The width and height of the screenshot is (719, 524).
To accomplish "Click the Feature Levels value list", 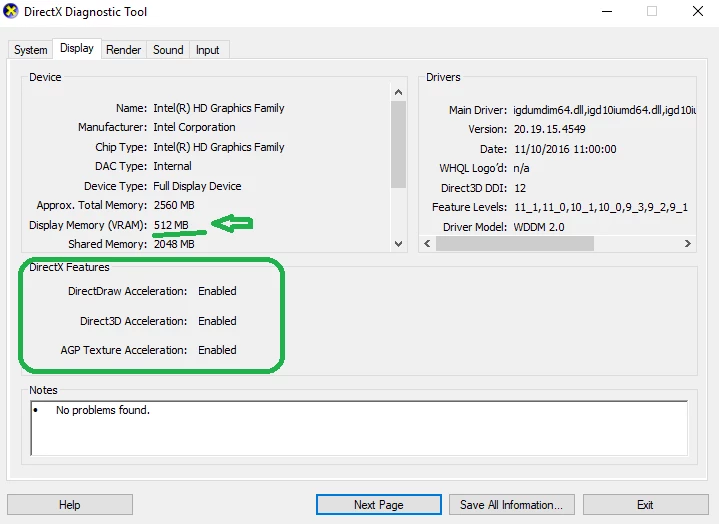I will [x=601, y=207].
